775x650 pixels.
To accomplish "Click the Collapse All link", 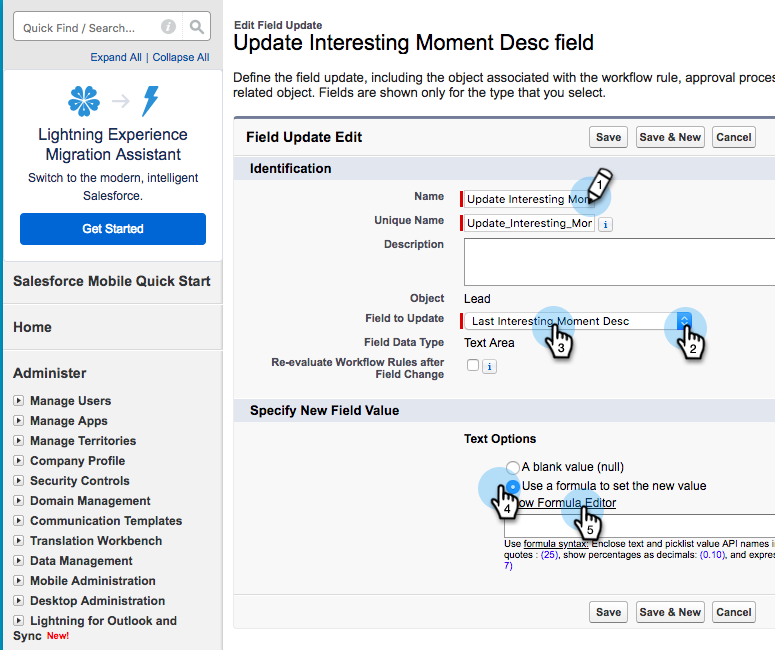I will click(181, 58).
